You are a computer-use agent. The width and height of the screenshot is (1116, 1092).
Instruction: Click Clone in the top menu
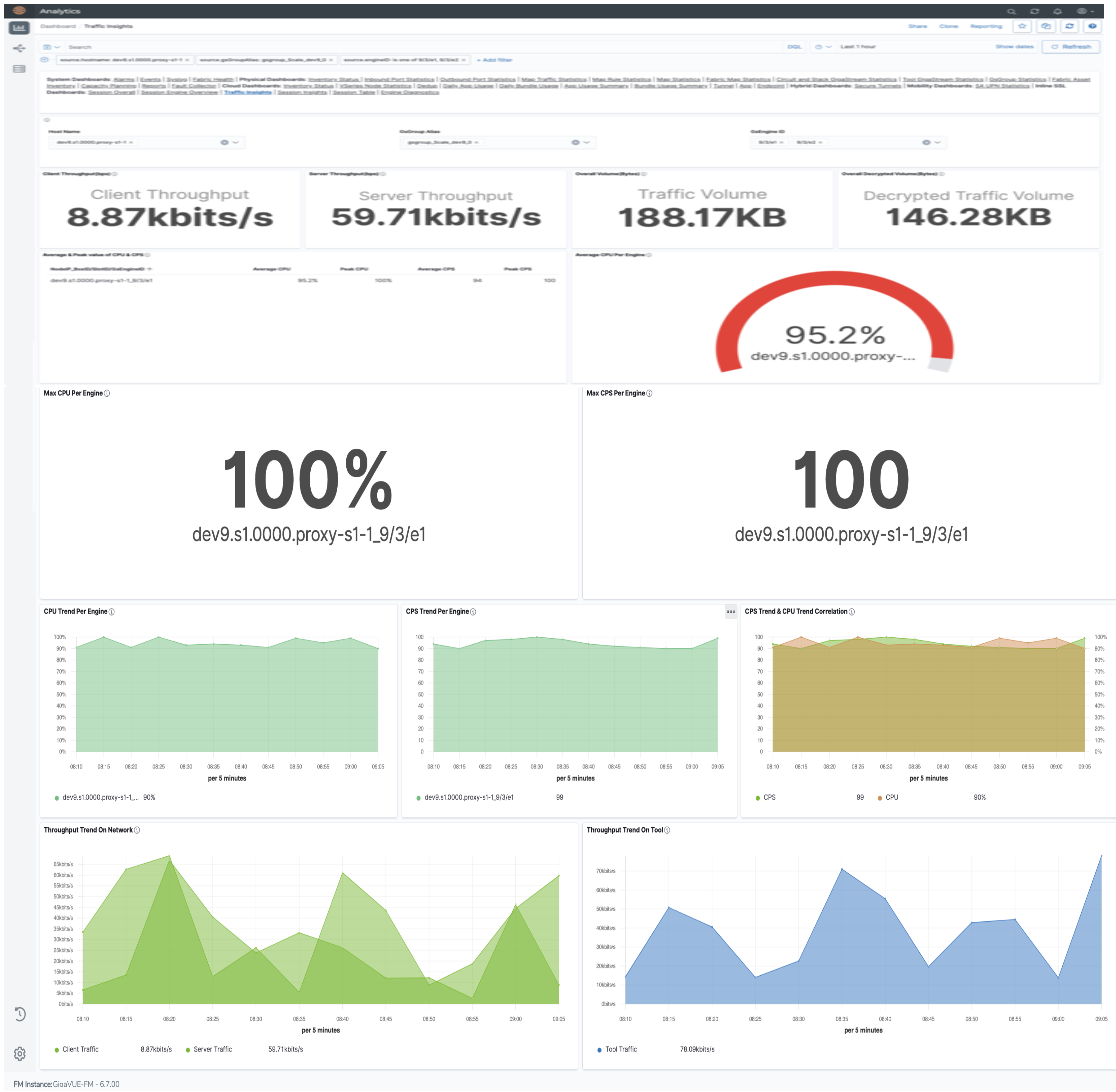coord(948,26)
